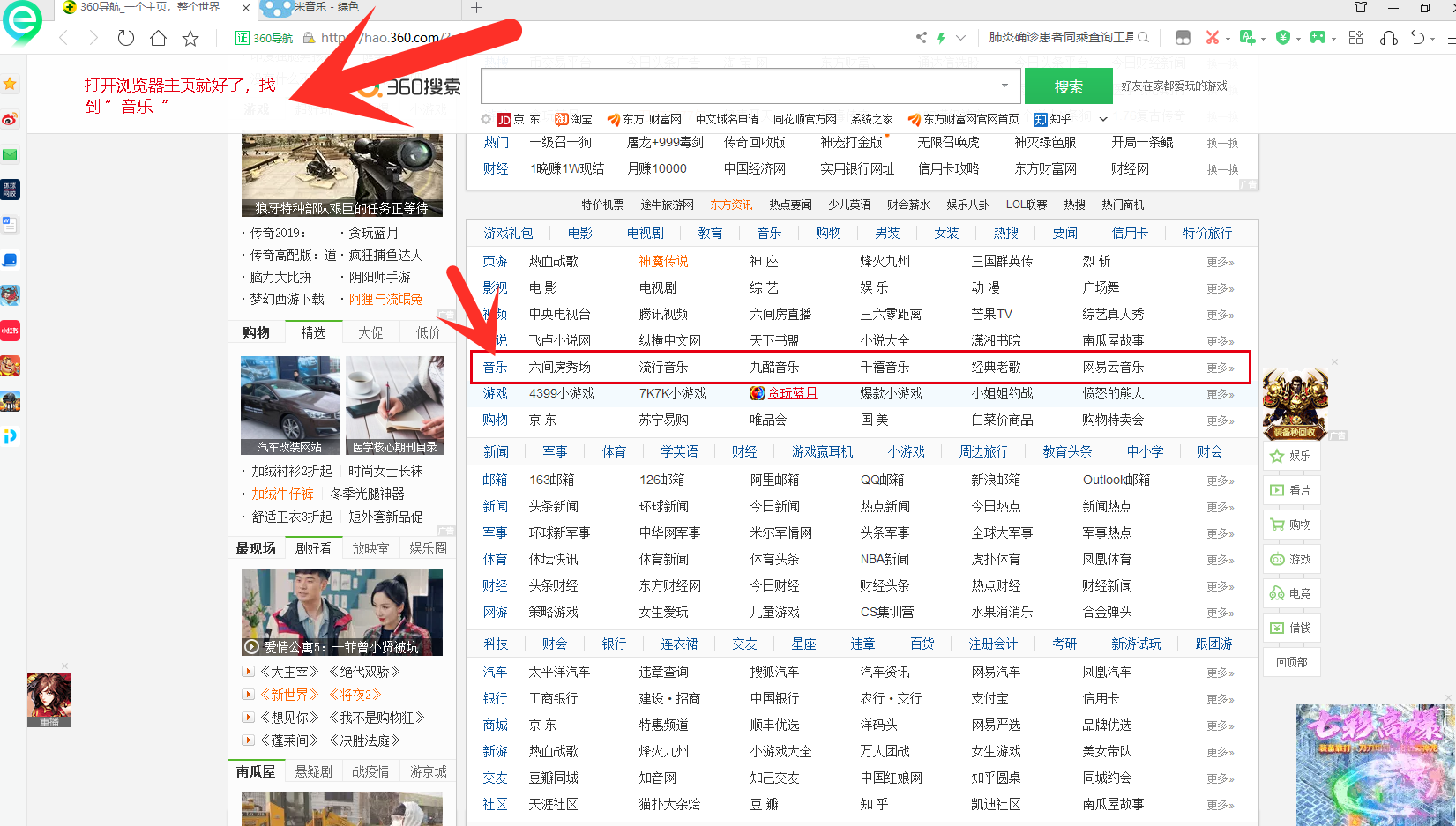
Task: Select the 精选 shopping tab
Action: coord(313,332)
